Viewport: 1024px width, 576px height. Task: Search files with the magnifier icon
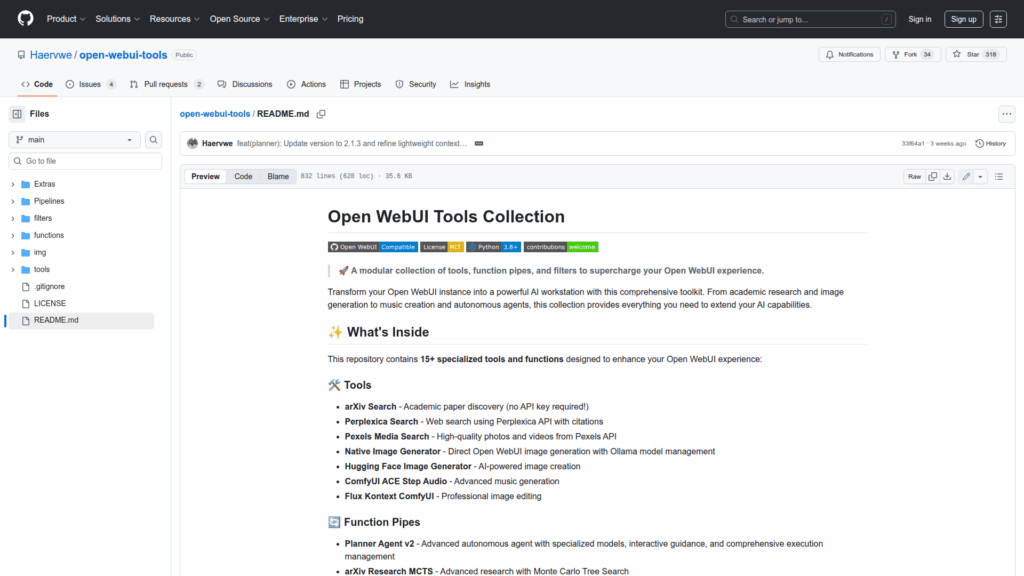pyautogui.click(x=154, y=140)
